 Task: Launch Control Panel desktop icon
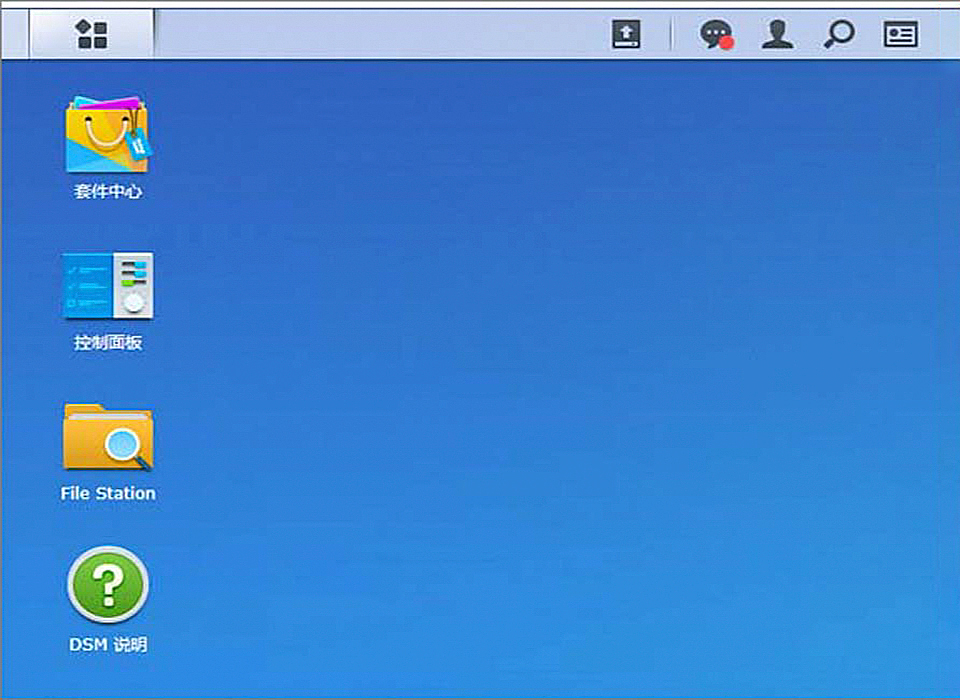[x=108, y=286]
